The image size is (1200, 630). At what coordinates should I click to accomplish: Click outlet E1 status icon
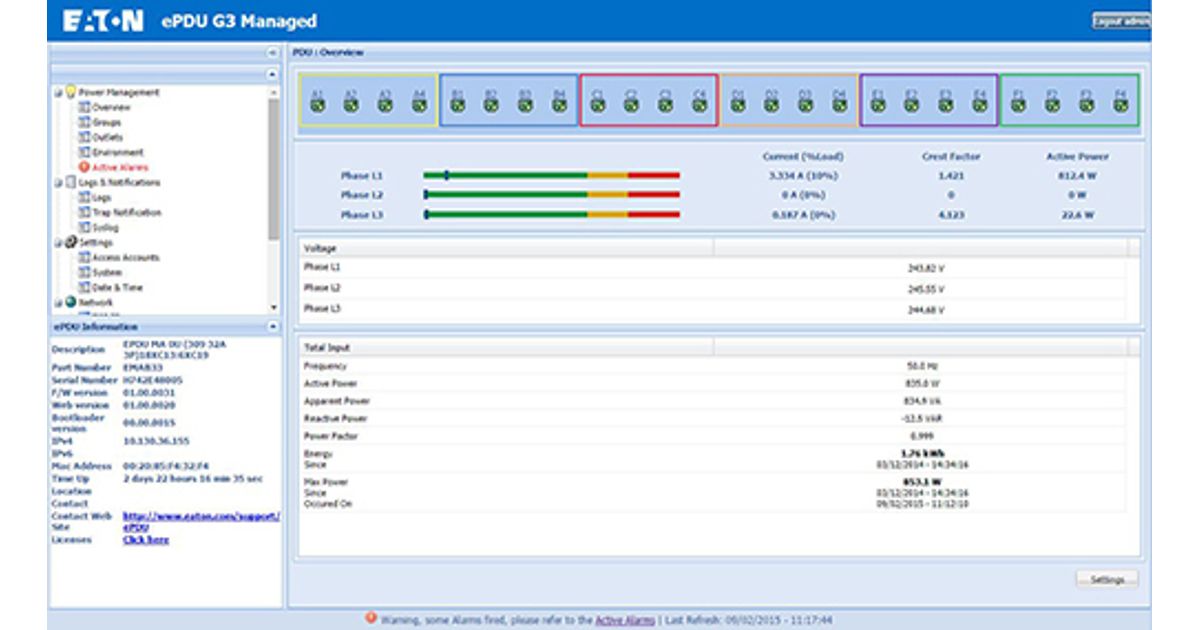tap(878, 106)
